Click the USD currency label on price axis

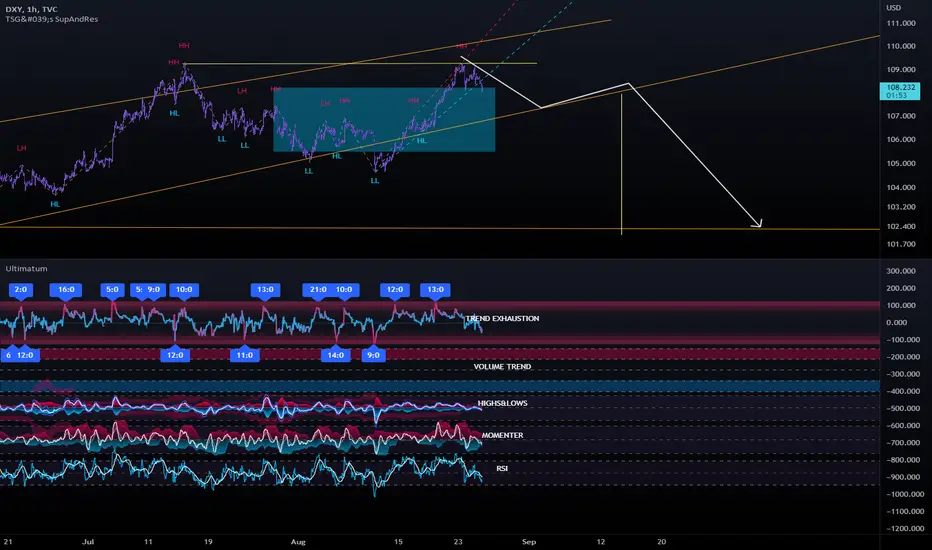[893, 8]
